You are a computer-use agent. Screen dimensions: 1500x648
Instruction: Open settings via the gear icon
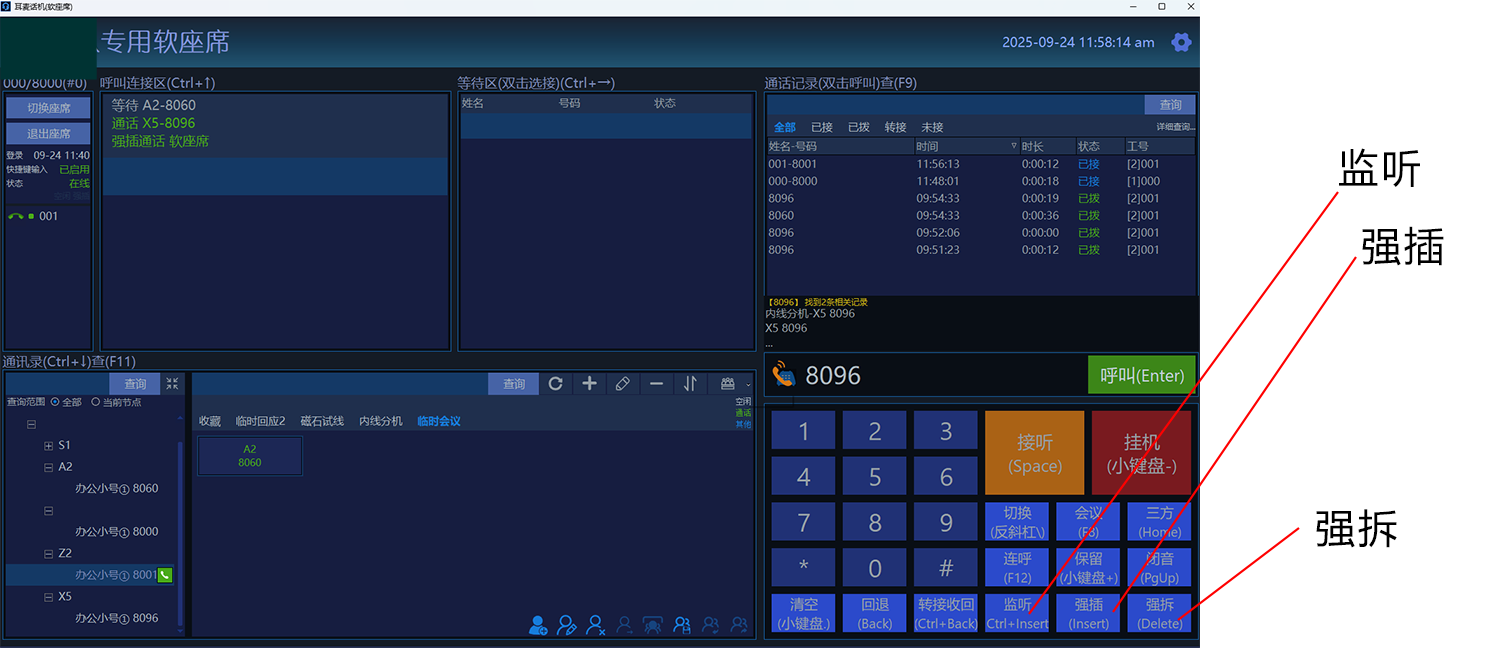(x=1181, y=42)
